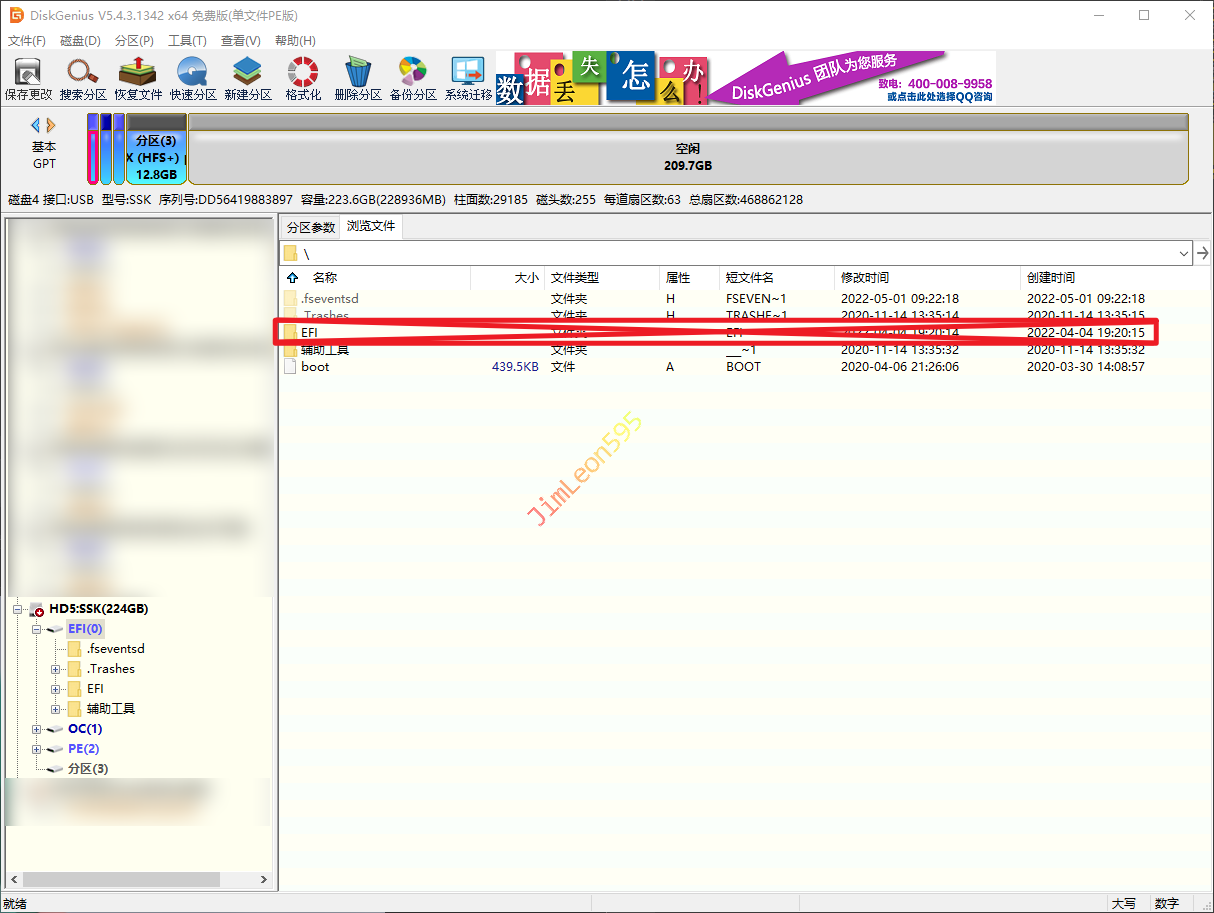Viewport: 1214px width, 913px height.
Task: Expand the OC(1) partition tree node
Action: pos(37,729)
